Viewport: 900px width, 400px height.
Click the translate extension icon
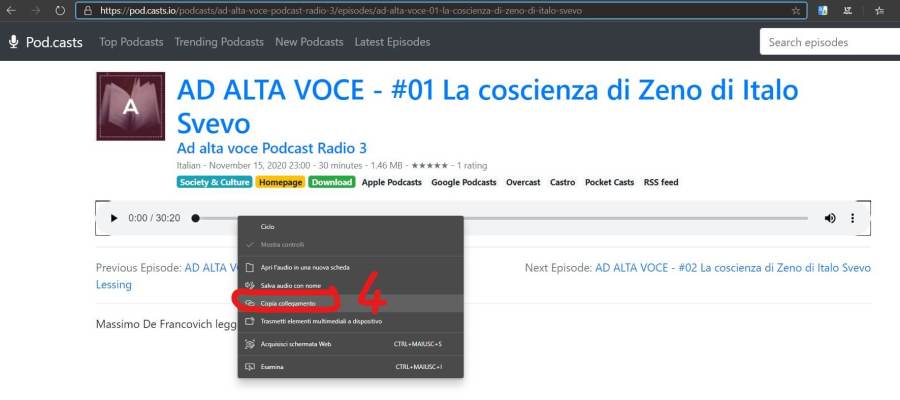[x=822, y=11]
